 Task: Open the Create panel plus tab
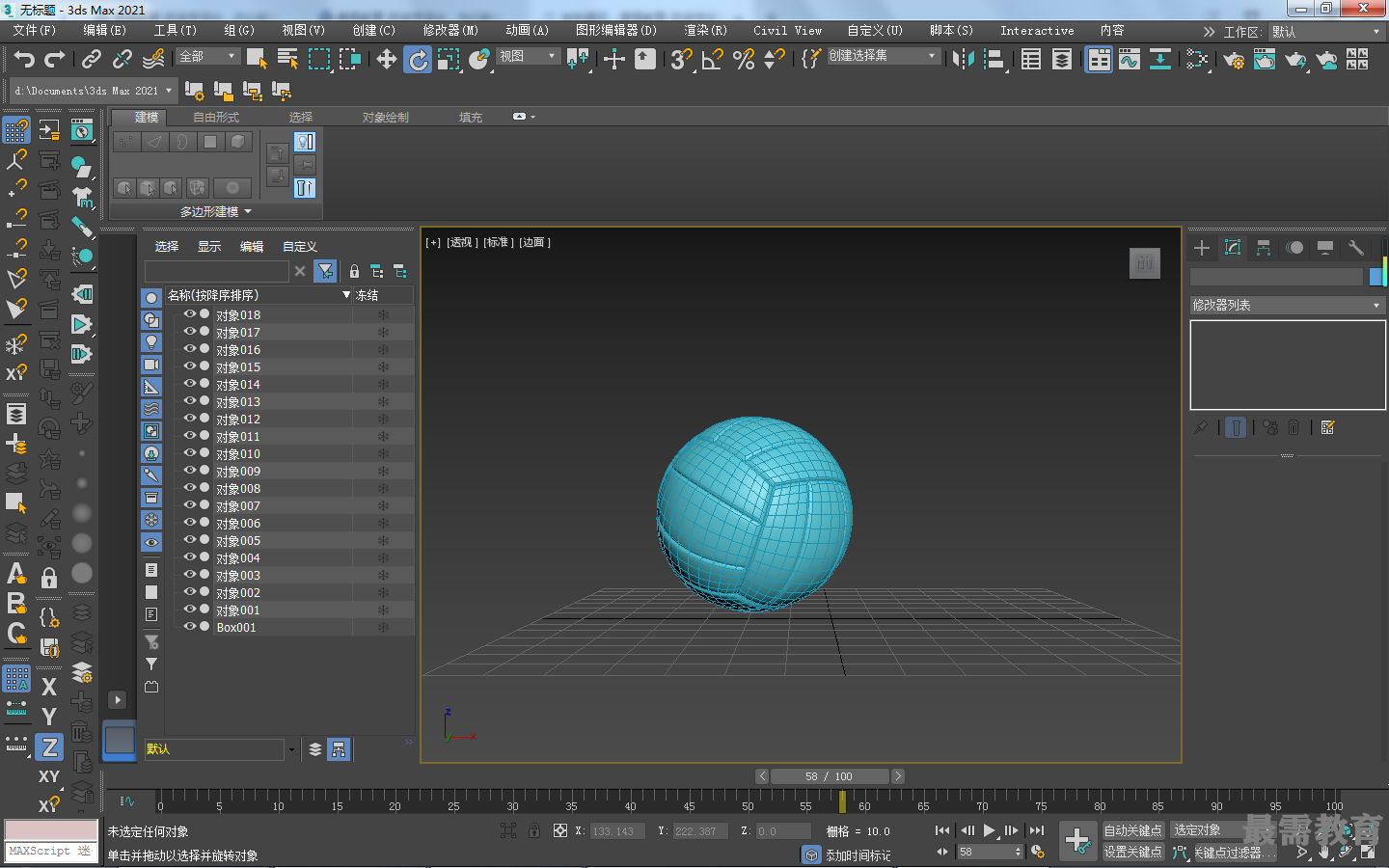[x=1202, y=248]
